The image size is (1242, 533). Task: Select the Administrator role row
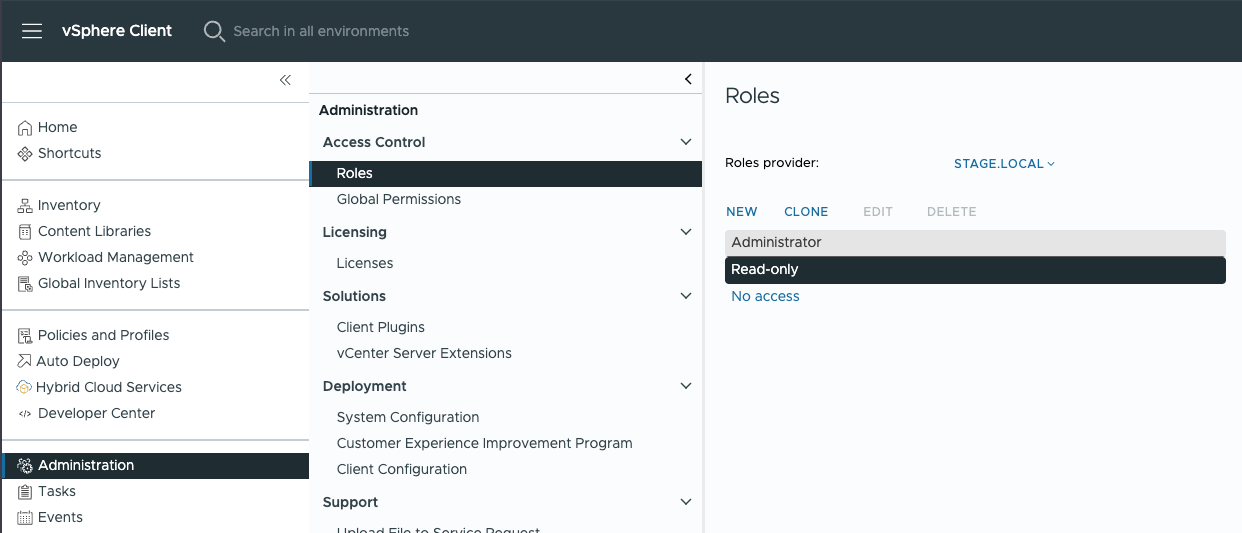(975, 242)
